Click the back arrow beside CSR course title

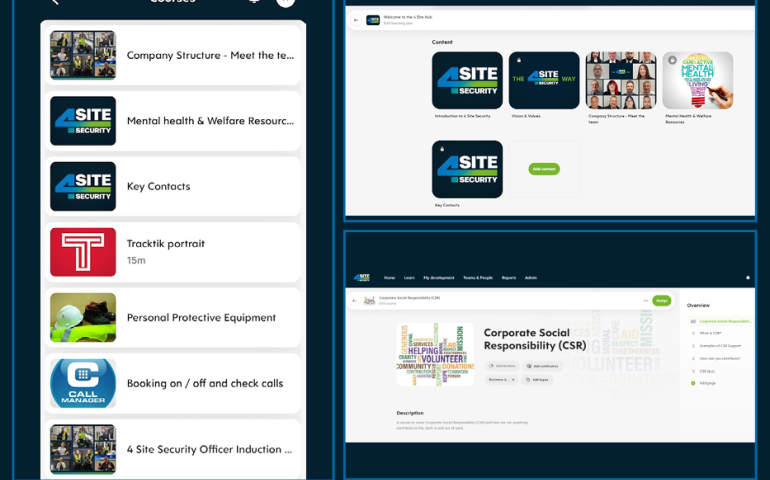tap(355, 300)
